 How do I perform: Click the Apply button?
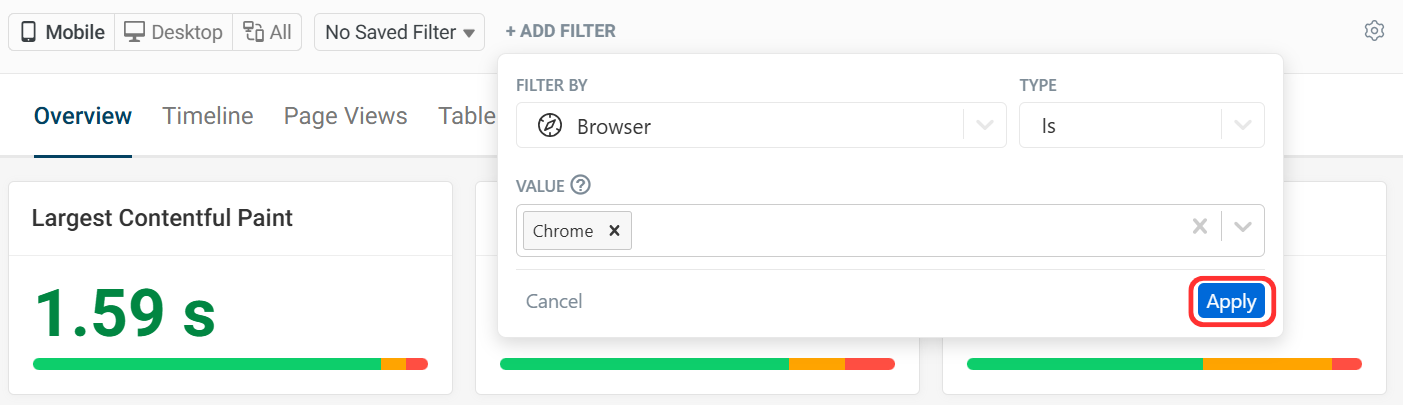1231,302
